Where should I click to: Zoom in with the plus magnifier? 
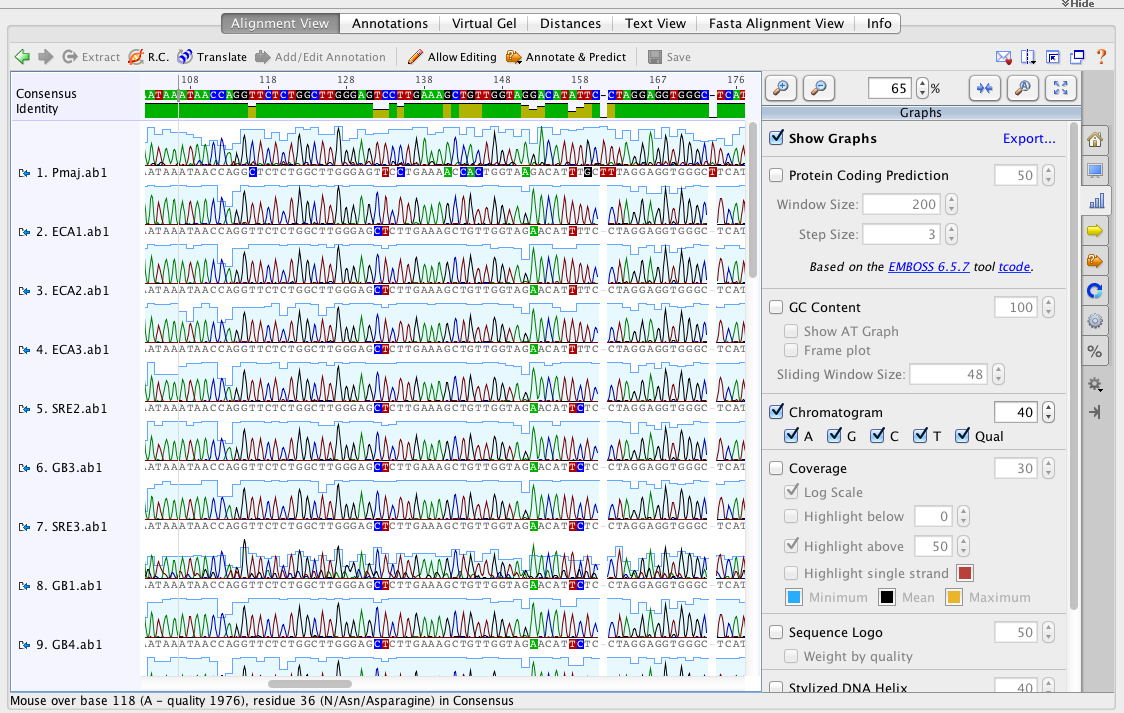pos(781,88)
